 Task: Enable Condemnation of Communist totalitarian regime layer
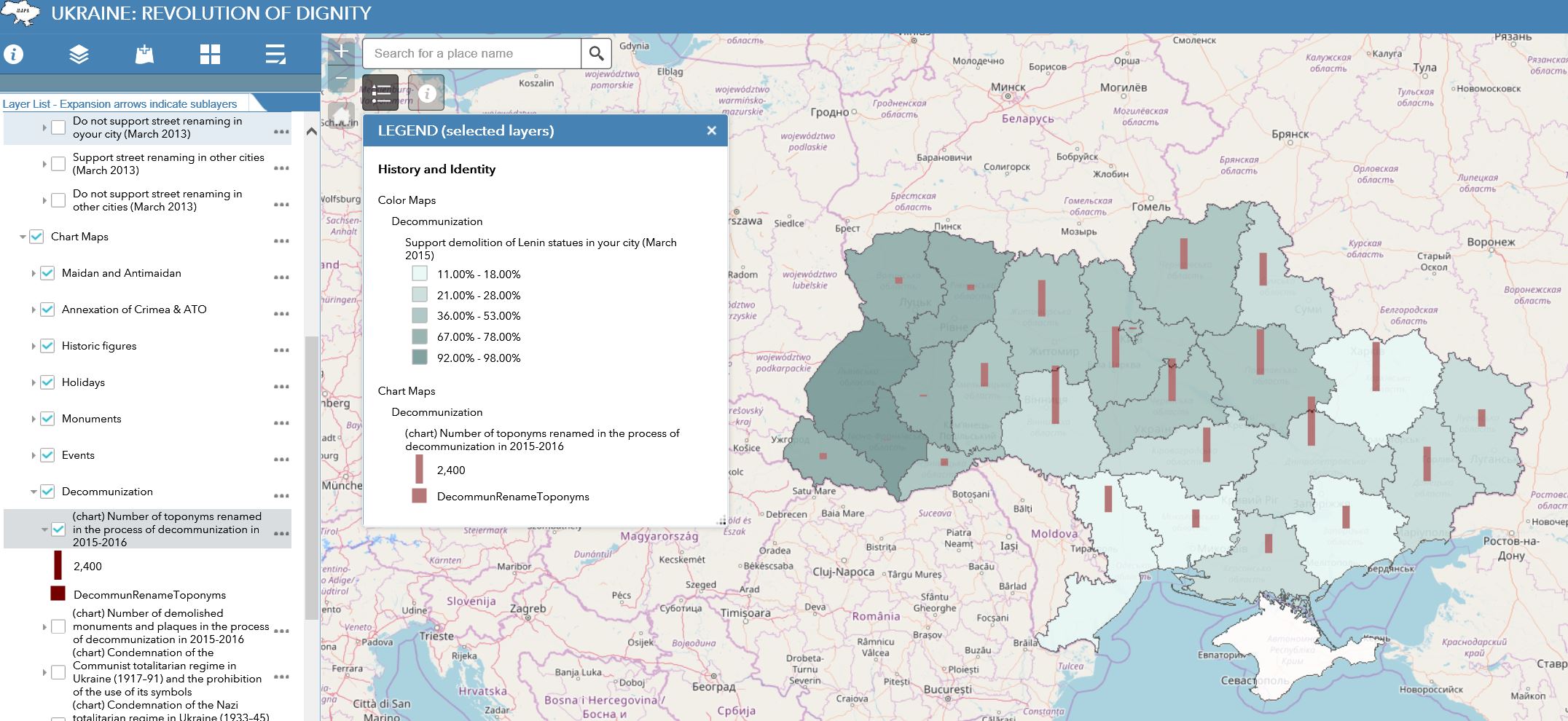(x=58, y=672)
